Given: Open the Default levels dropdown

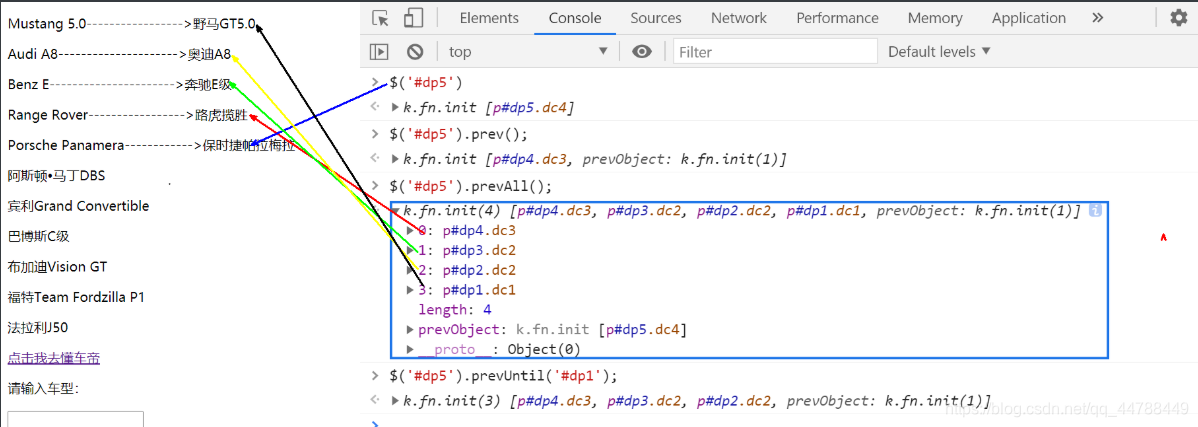Looking at the screenshot, I should pos(939,52).
